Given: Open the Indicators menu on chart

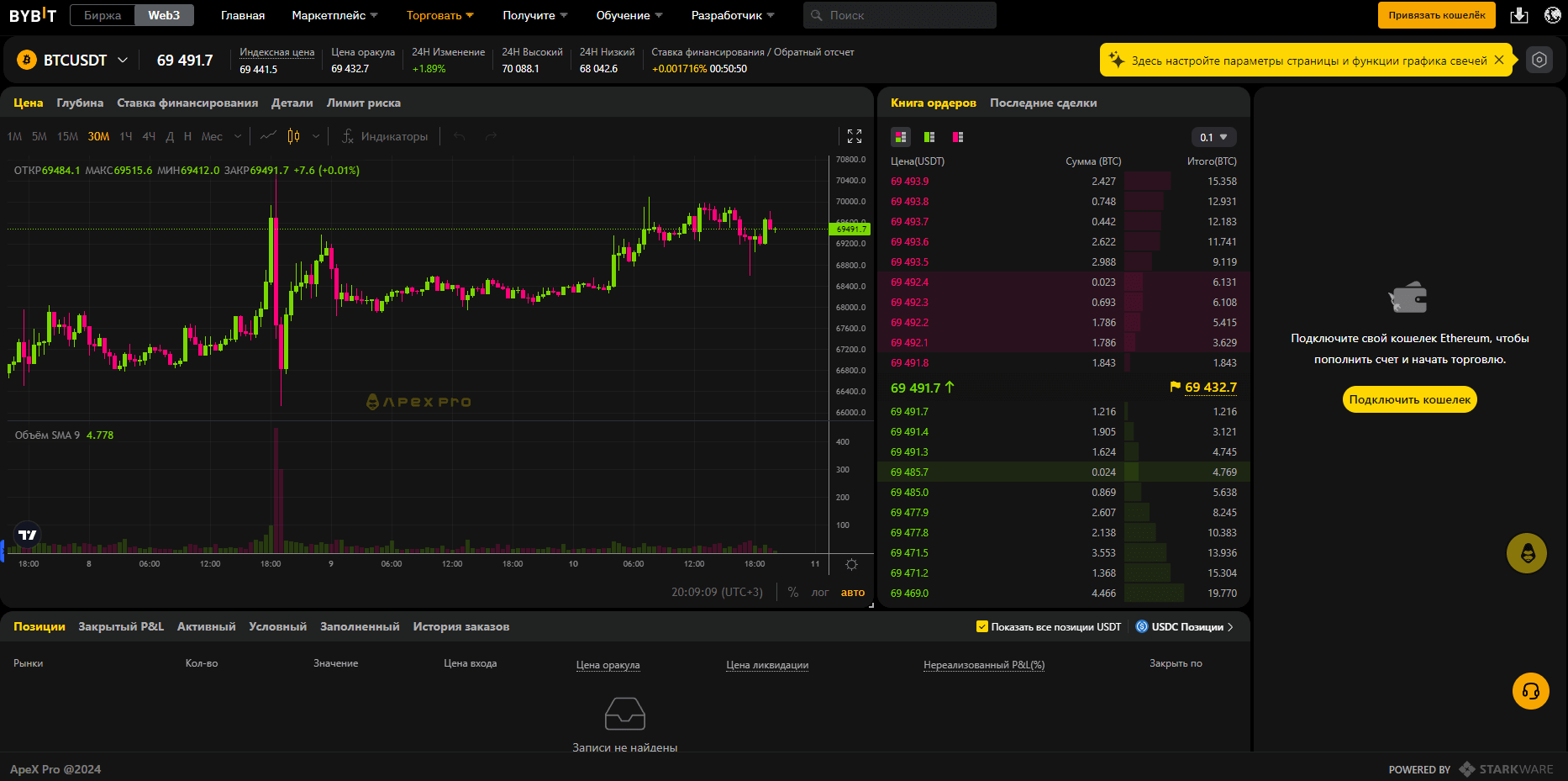Looking at the screenshot, I should (x=385, y=136).
